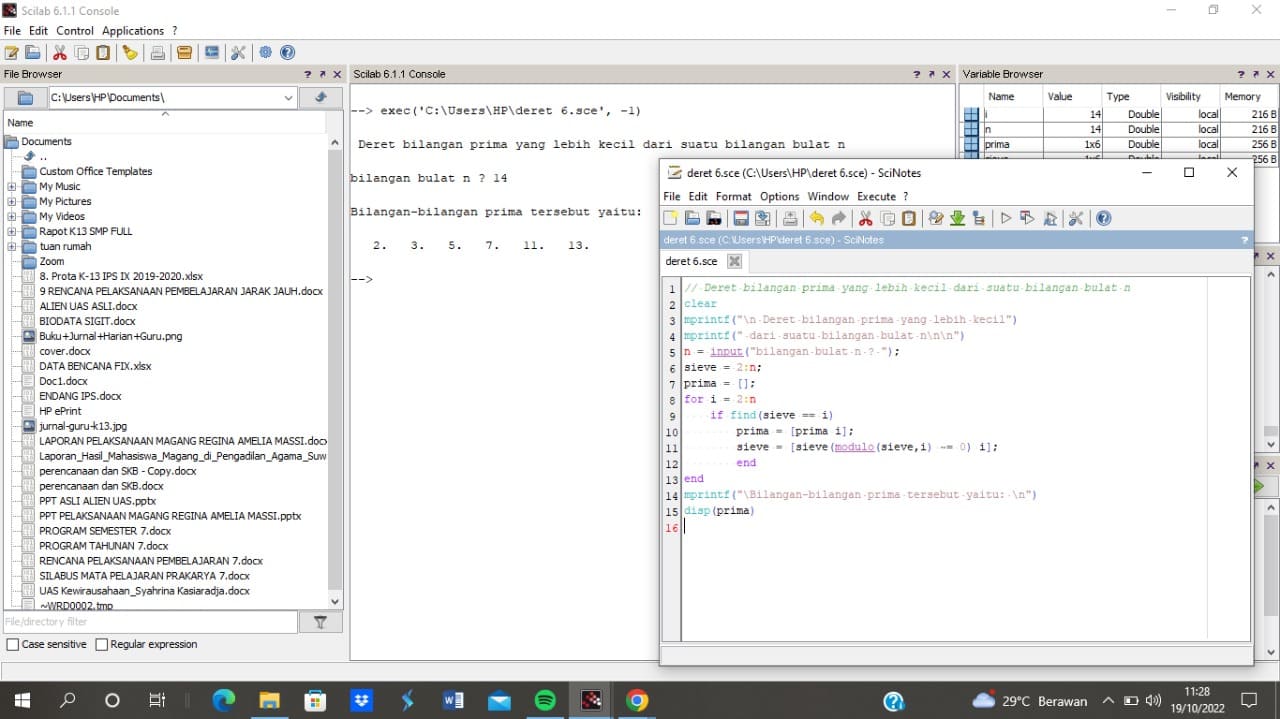Viewport: 1280px width, 719px height.
Task: Open the code navigator icon in SciNotes
Action: [978, 218]
